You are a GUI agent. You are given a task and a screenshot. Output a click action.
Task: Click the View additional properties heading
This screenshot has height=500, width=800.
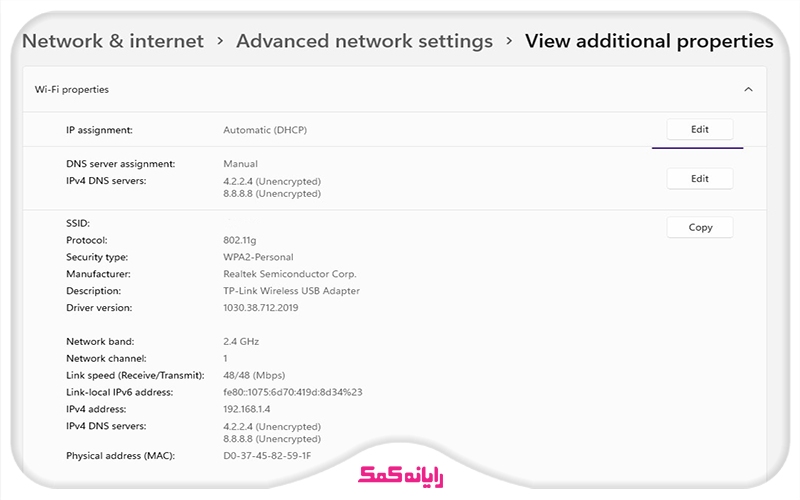649,41
